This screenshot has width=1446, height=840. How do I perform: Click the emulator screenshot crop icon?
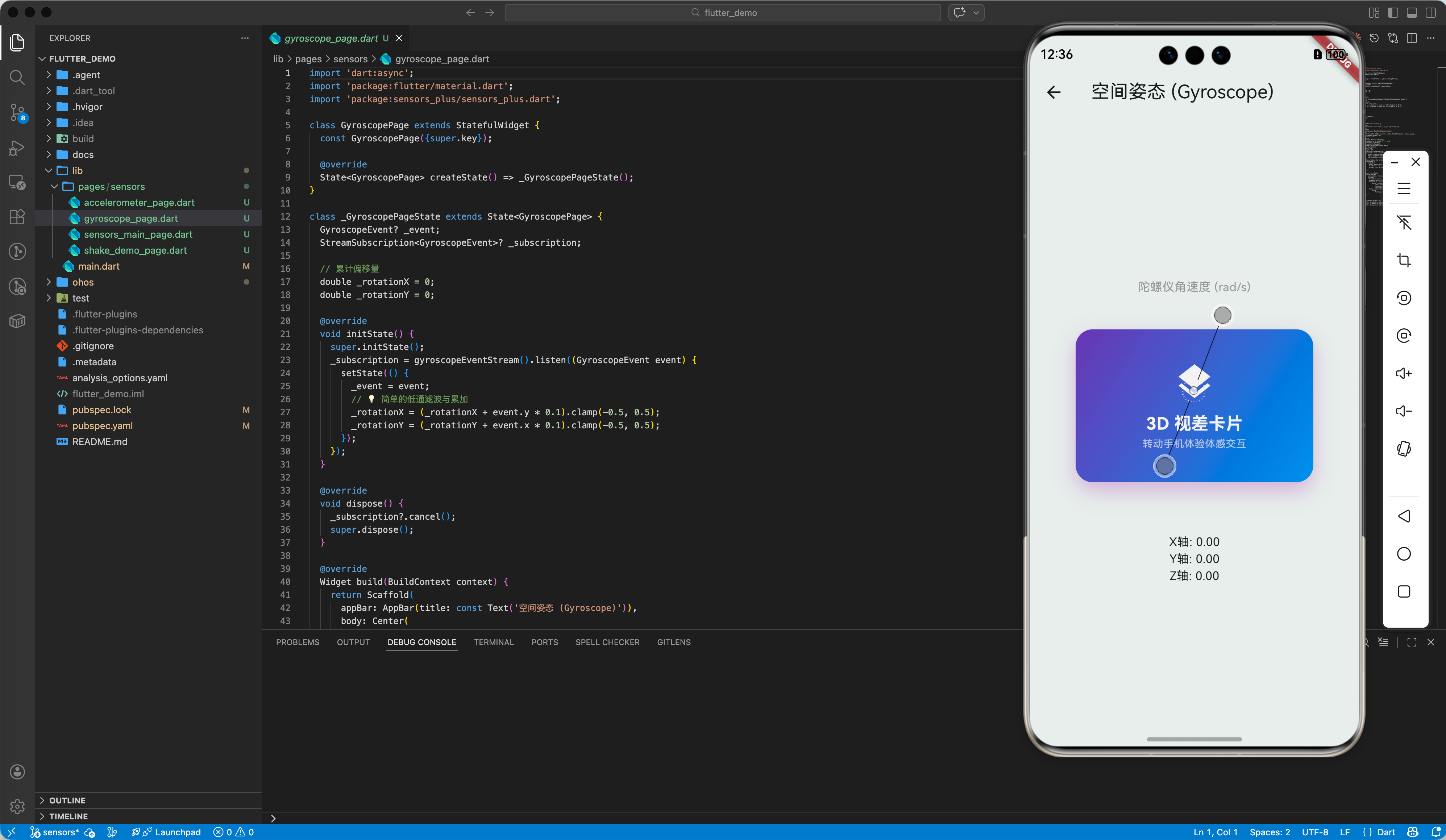click(1404, 261)
